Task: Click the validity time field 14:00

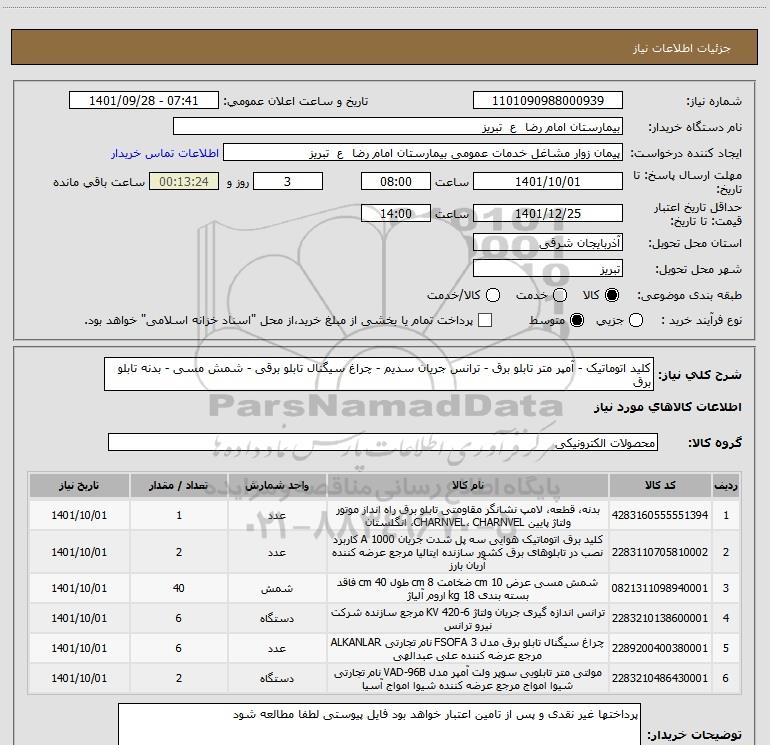Action: 396,214
